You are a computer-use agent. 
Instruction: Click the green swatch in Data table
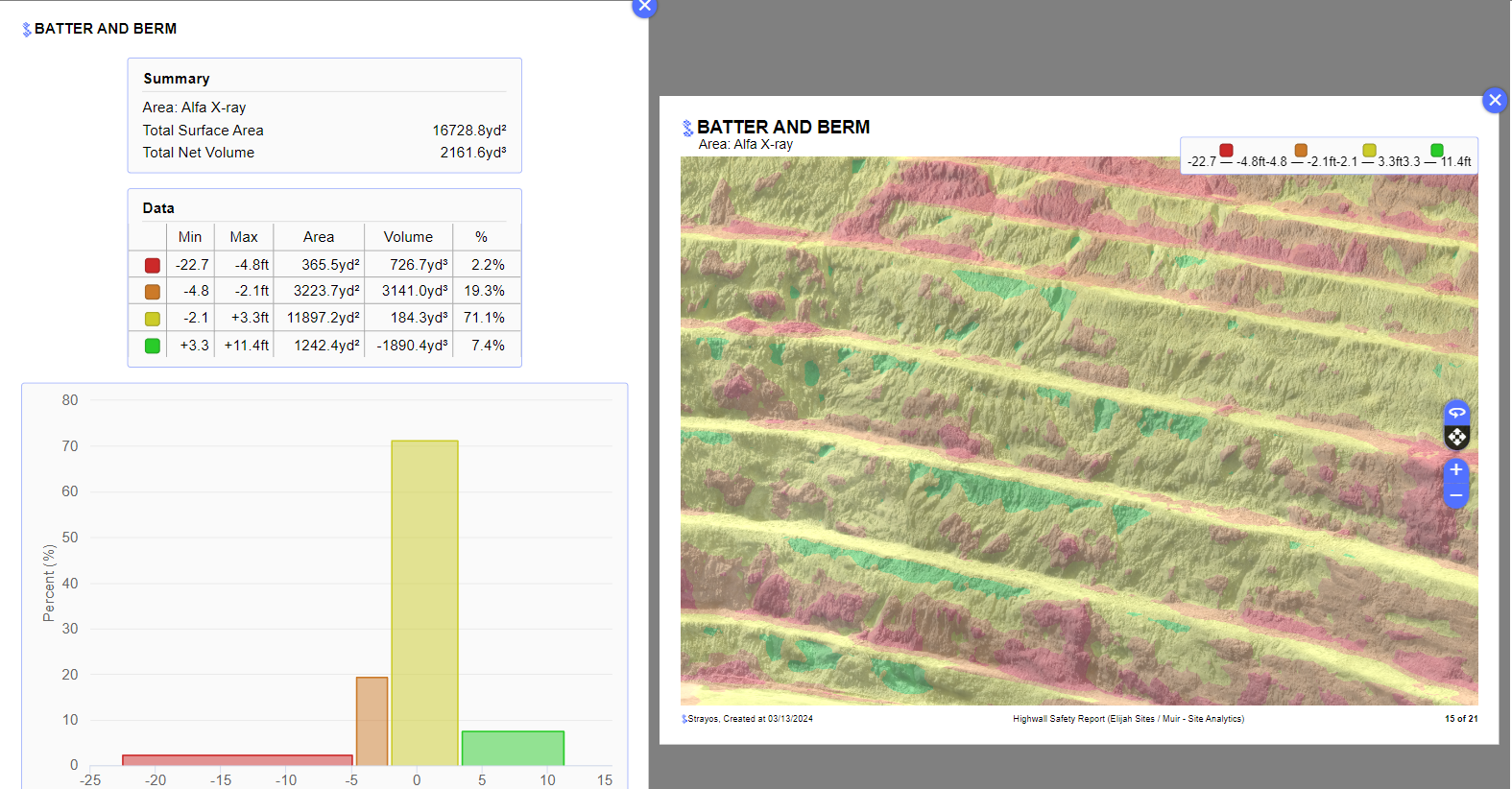coord(153,346)
